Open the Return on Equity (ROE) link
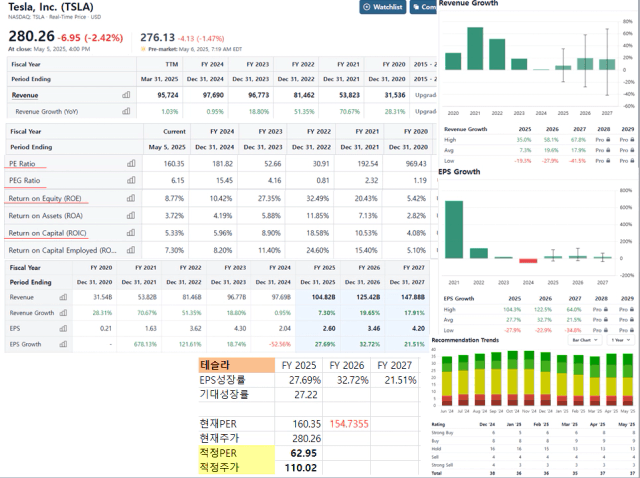 (x=45, y=198)
